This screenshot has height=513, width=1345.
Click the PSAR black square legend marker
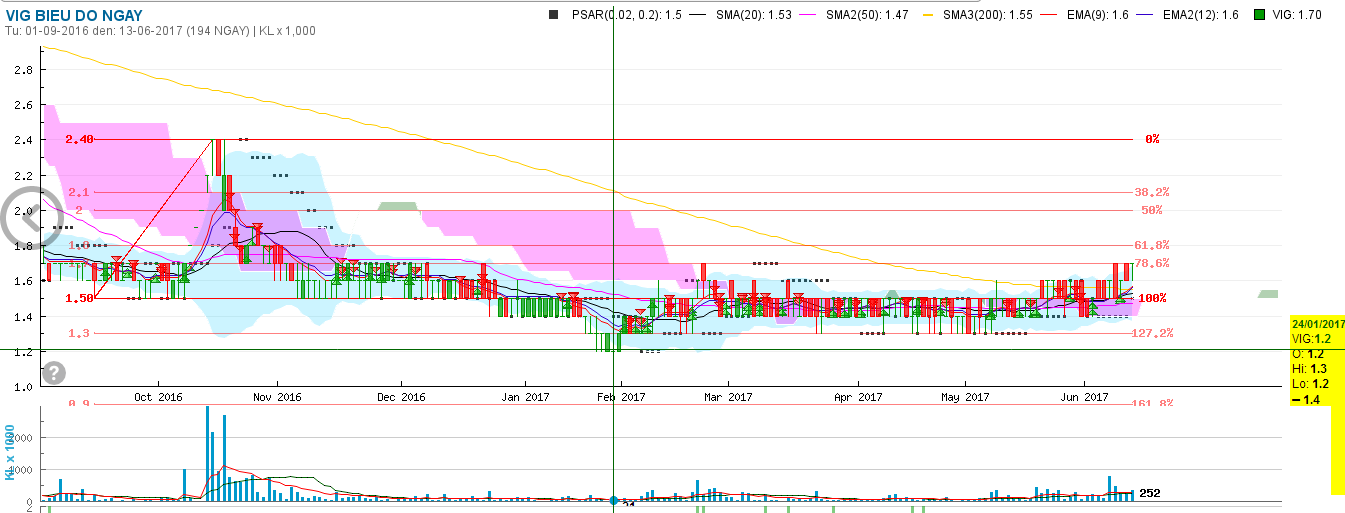554,15
